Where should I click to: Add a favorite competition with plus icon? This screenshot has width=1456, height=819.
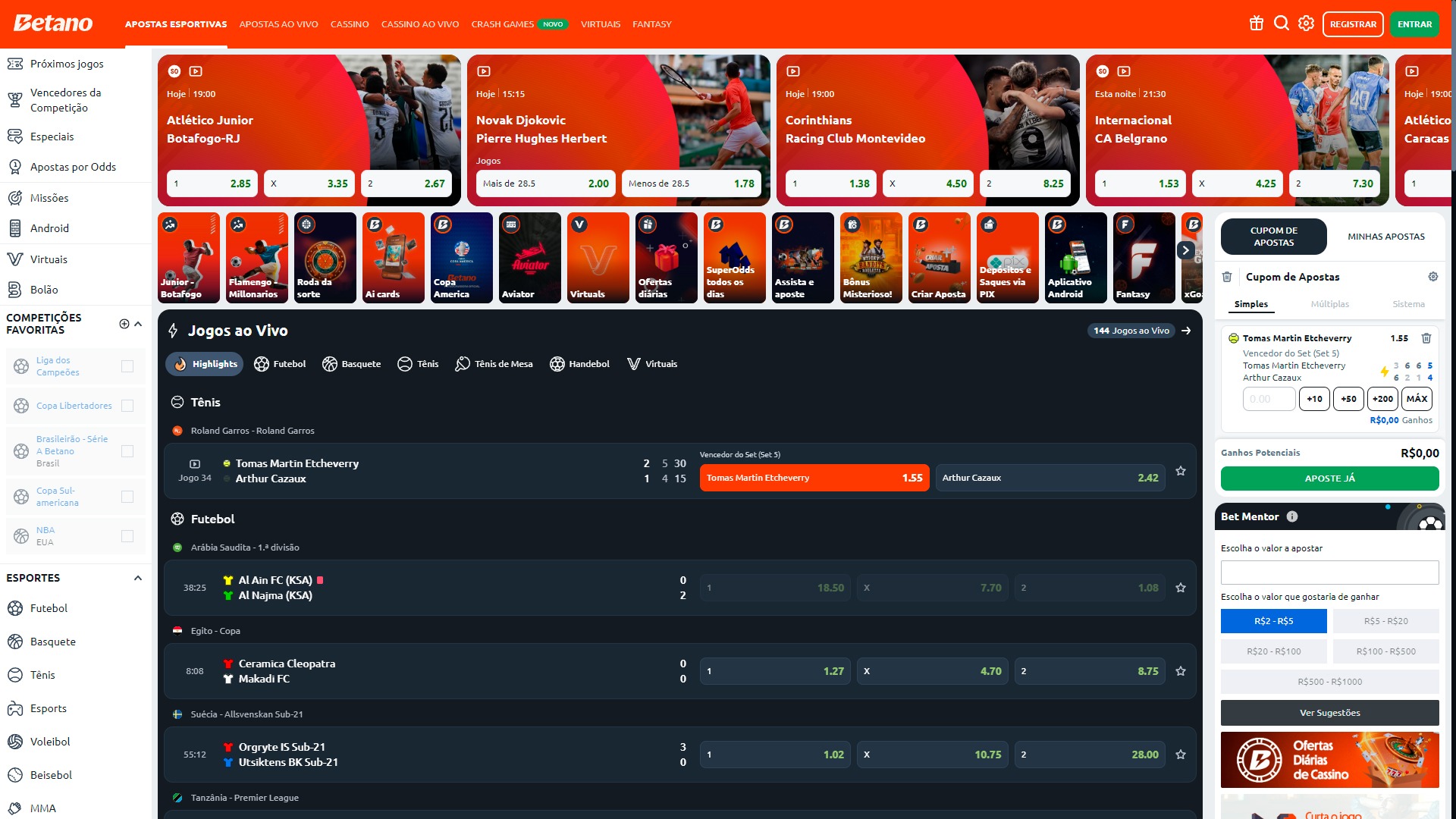[124, 324]
